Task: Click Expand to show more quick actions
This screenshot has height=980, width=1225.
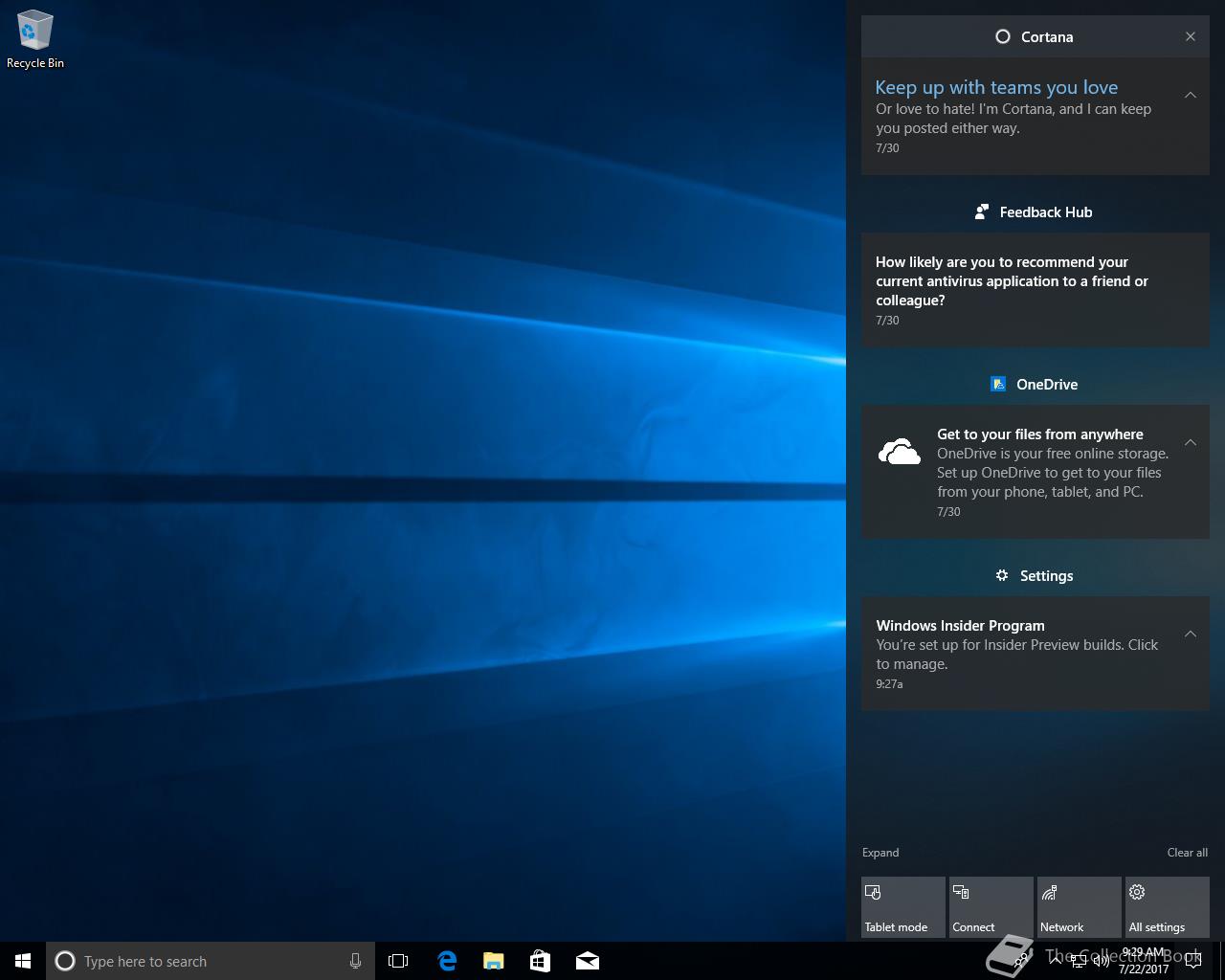Action: click(x=880, y=853)
